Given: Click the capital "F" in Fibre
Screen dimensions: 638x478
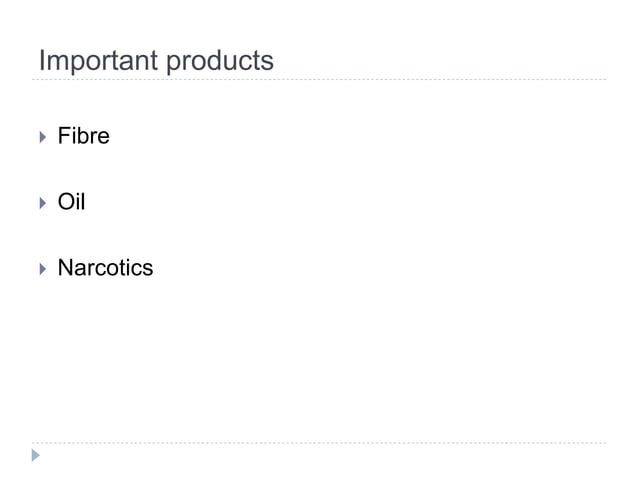Looking at the screenshot, I should point(64,136).
